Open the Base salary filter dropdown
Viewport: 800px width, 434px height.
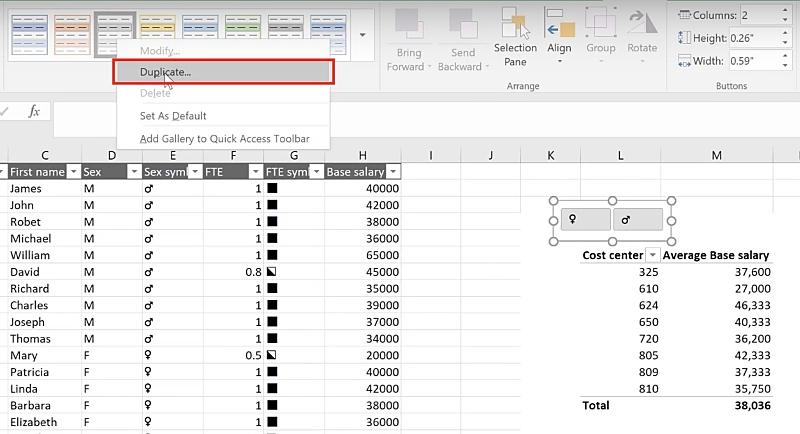tap(392, 171)
